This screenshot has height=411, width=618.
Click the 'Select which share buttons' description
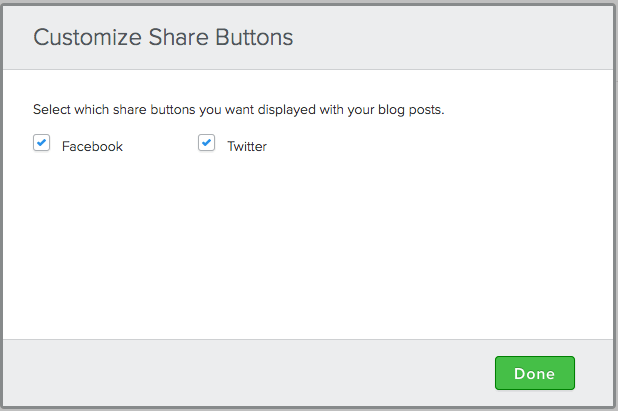pos(238,110)
